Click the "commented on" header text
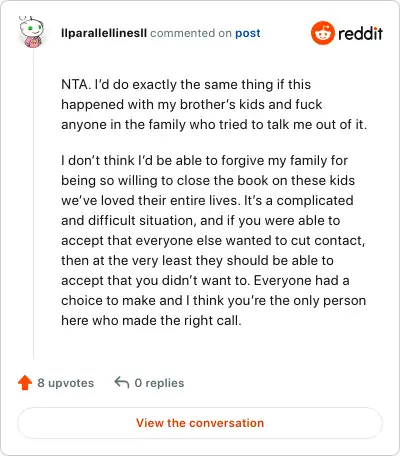The width and height of the screenshot is (400, 456). click(x=191, y=33)
